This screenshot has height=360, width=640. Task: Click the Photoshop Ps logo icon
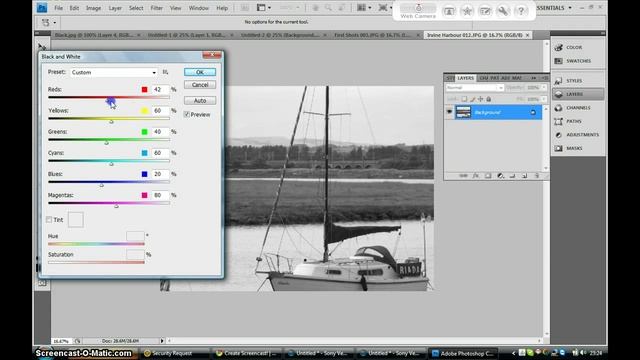[42, 7]
